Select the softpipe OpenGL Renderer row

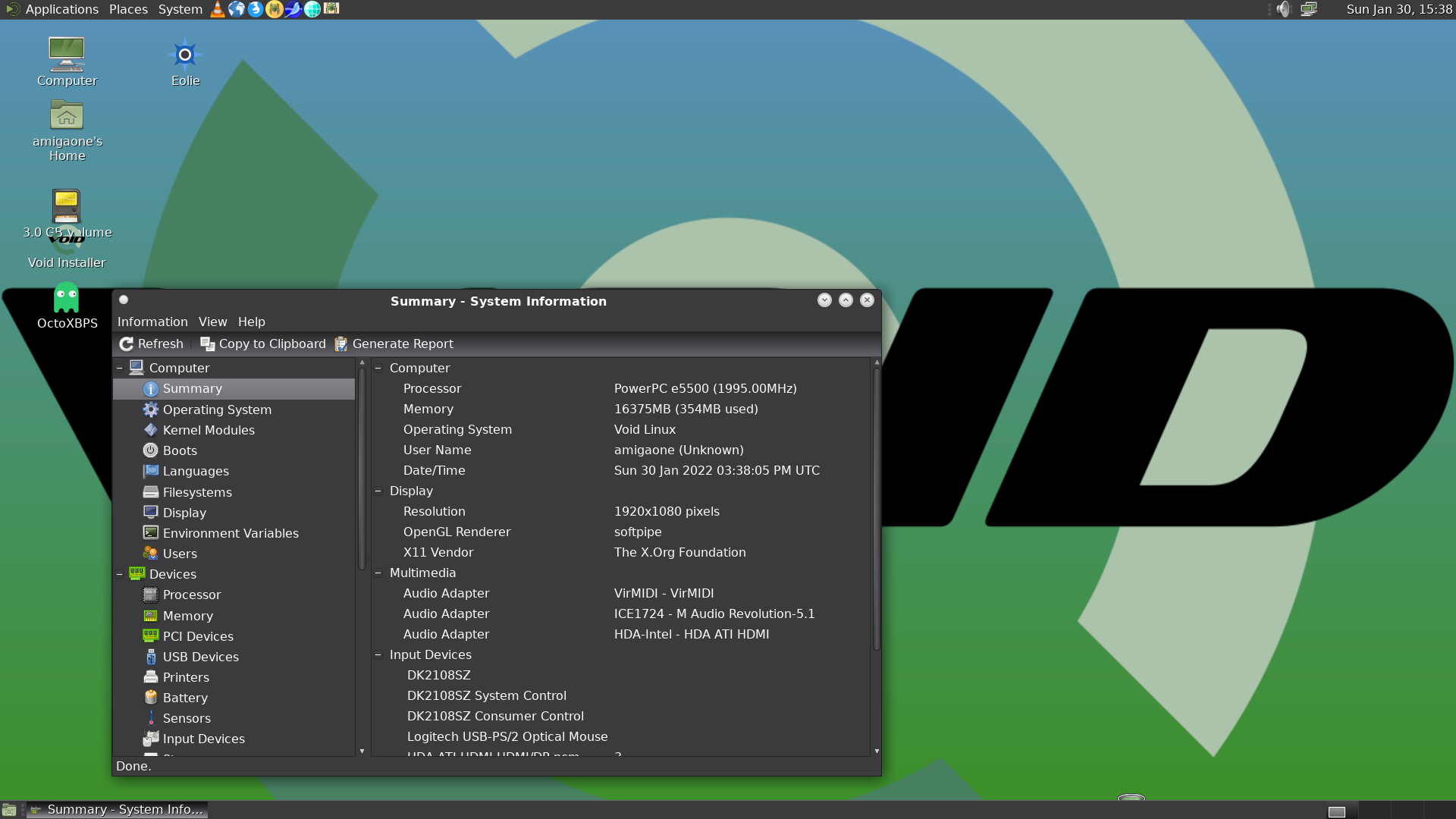(620, 532)
